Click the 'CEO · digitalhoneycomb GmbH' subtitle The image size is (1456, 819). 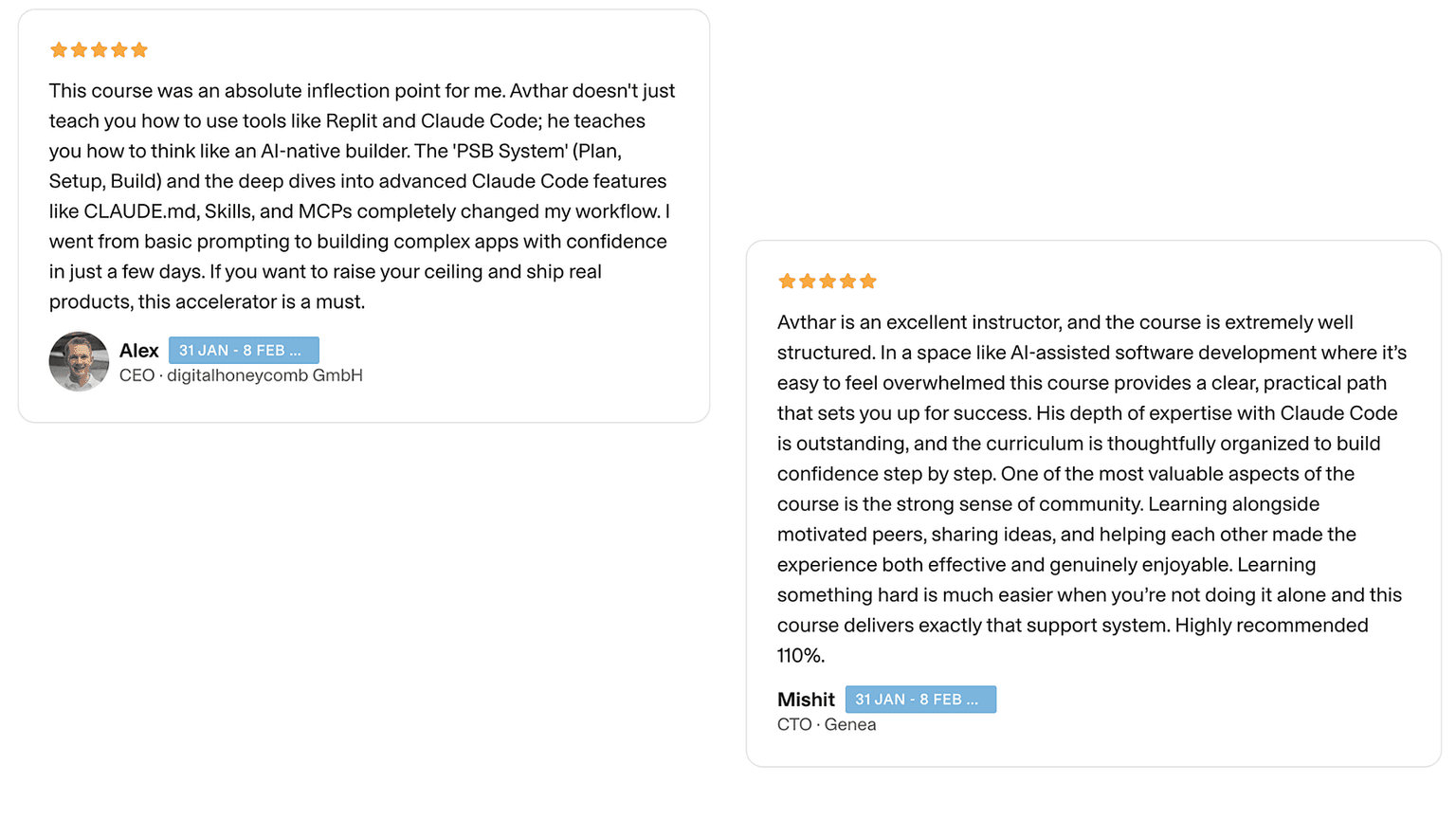point(241,375)
